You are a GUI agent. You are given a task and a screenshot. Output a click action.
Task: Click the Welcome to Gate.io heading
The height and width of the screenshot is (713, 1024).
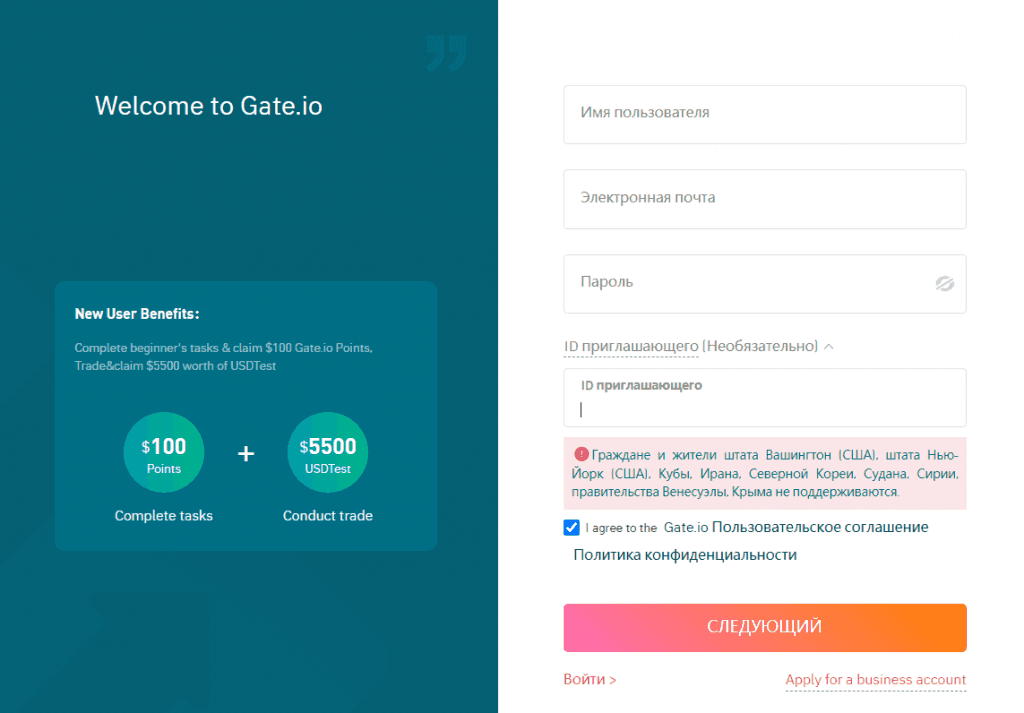point(208,106)
